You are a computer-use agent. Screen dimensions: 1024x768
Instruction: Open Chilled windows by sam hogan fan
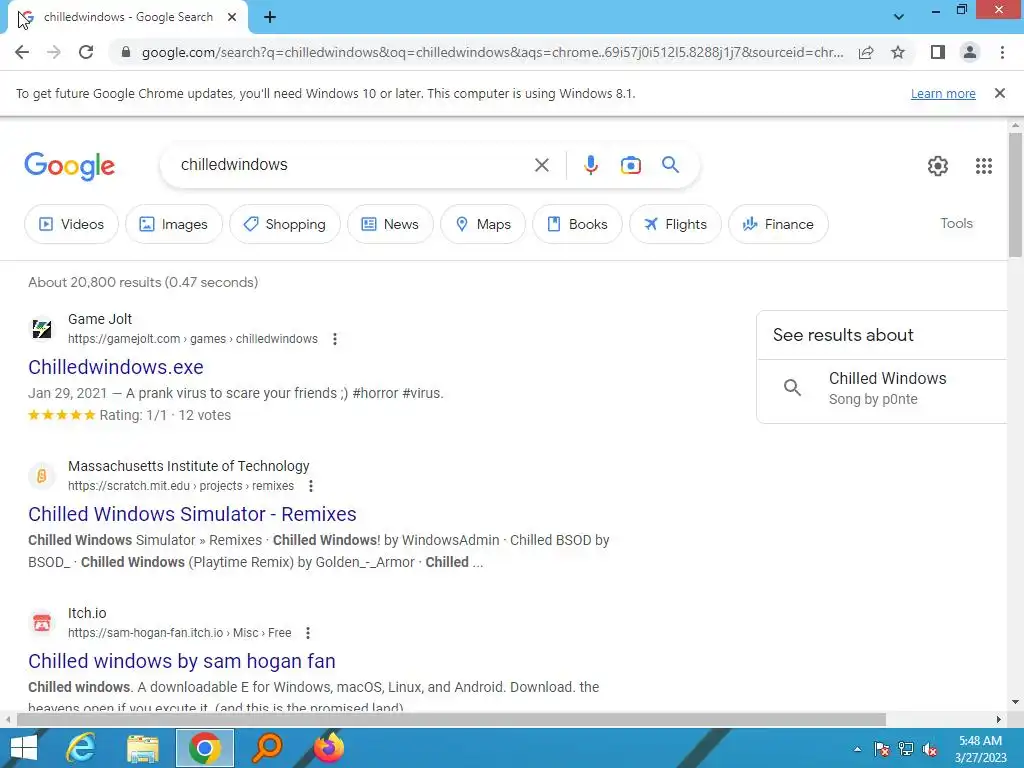(x=182, y=661)
